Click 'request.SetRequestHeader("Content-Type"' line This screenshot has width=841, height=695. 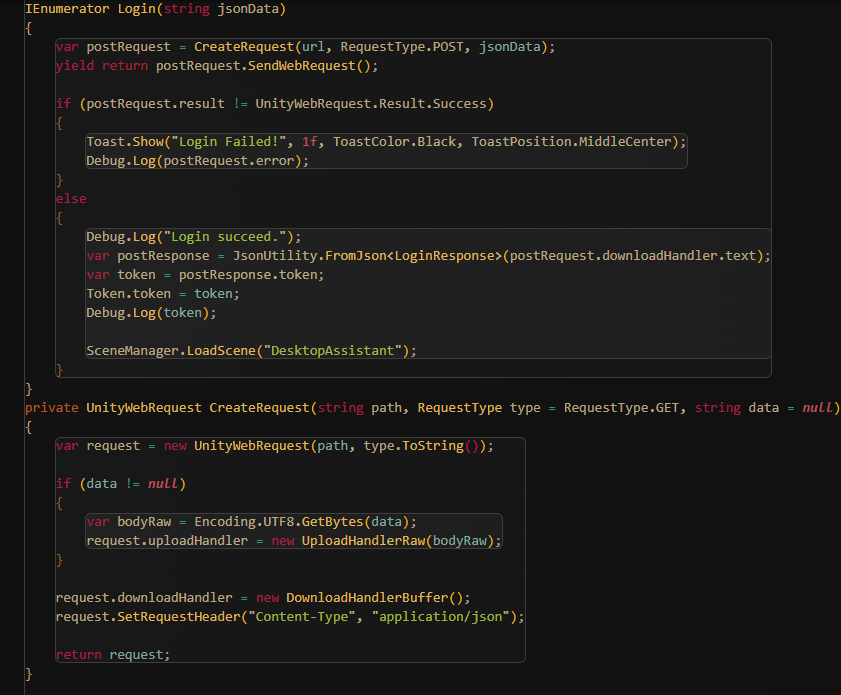pos(290,617)
